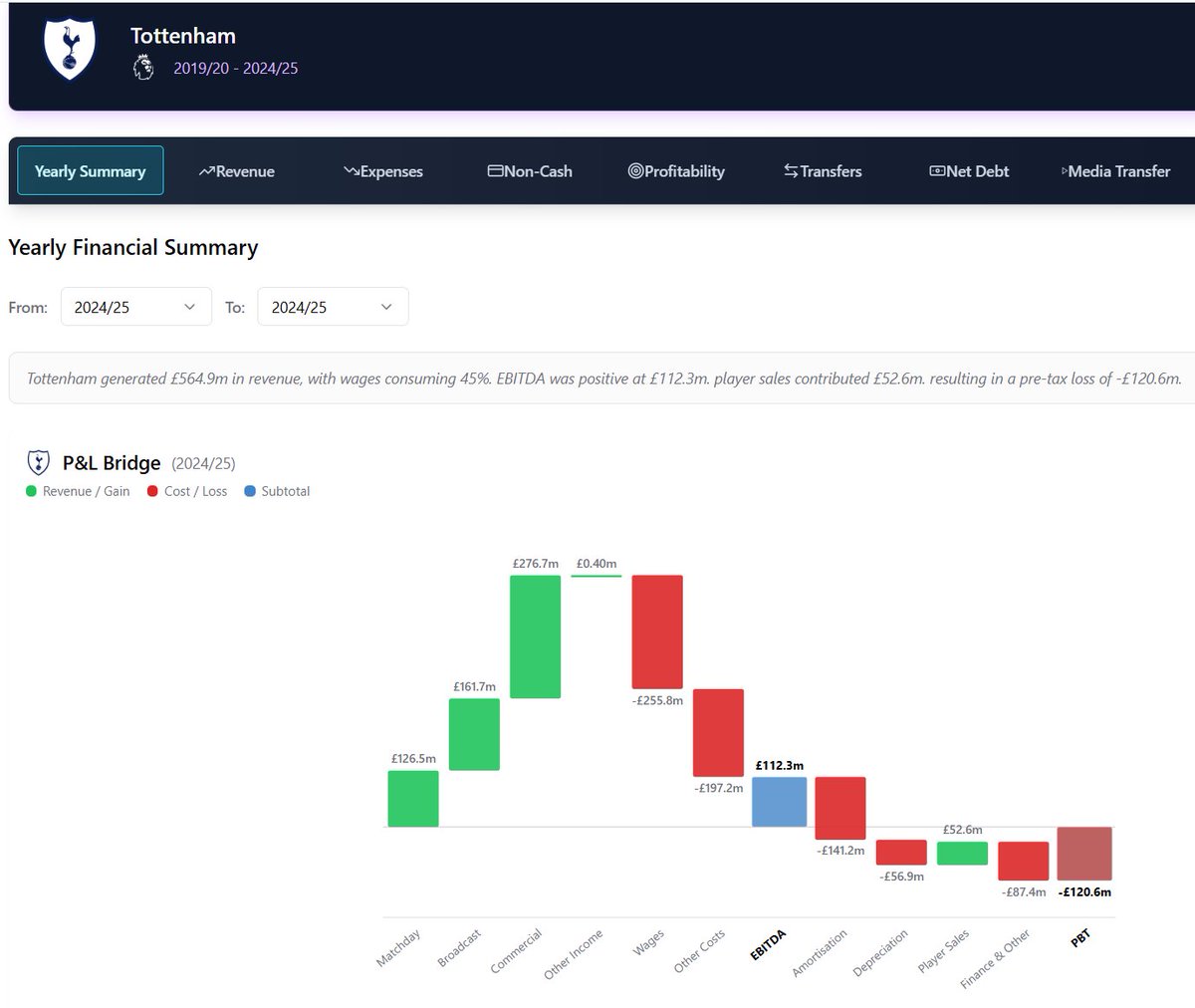The height and width of the screenshot is (1008, 1195).
Task: Click the green Commercial £276.7m bar
Action: click(535, 636)
